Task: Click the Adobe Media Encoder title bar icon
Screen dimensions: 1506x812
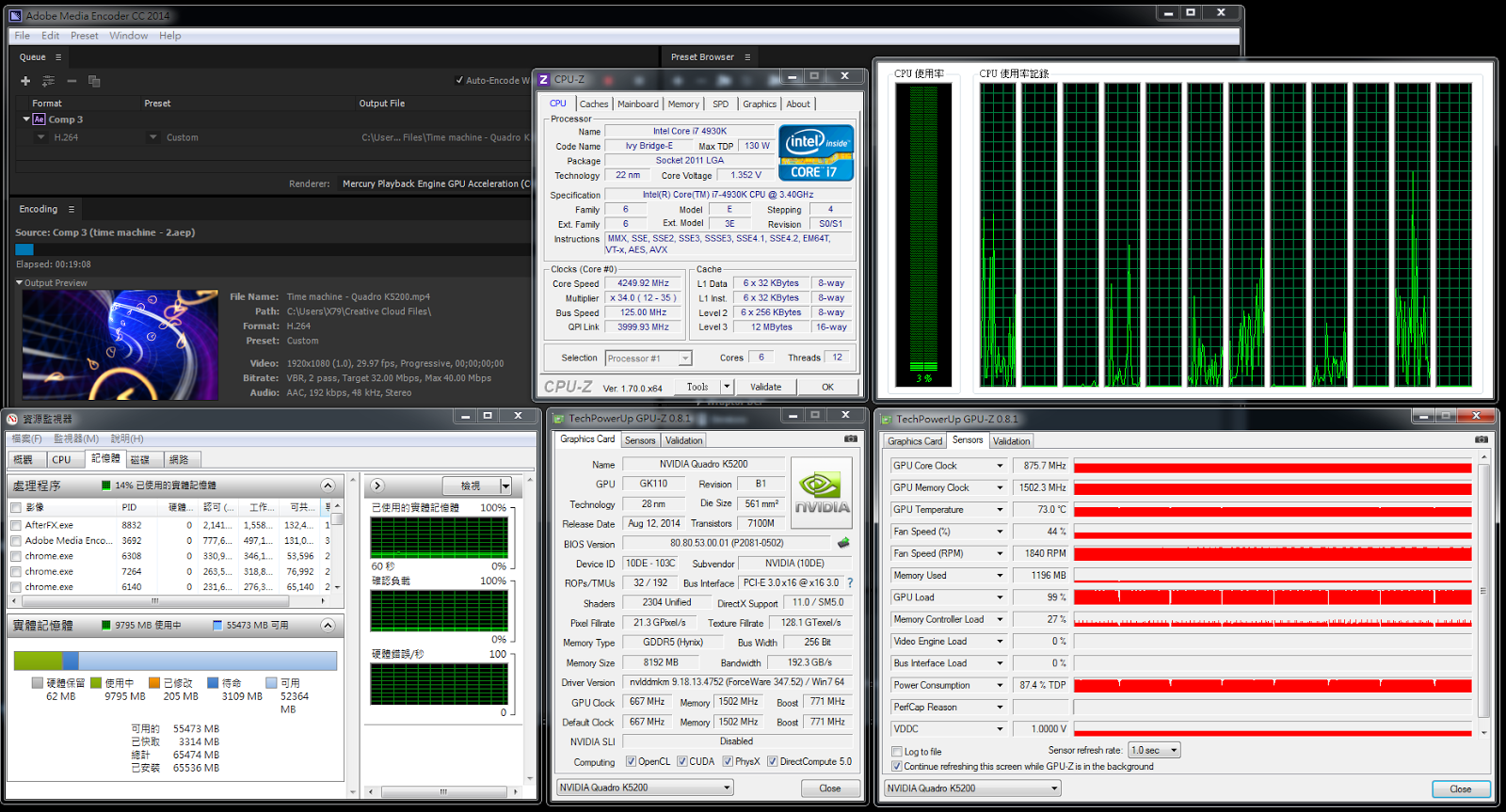Action: tap(15, 15)
